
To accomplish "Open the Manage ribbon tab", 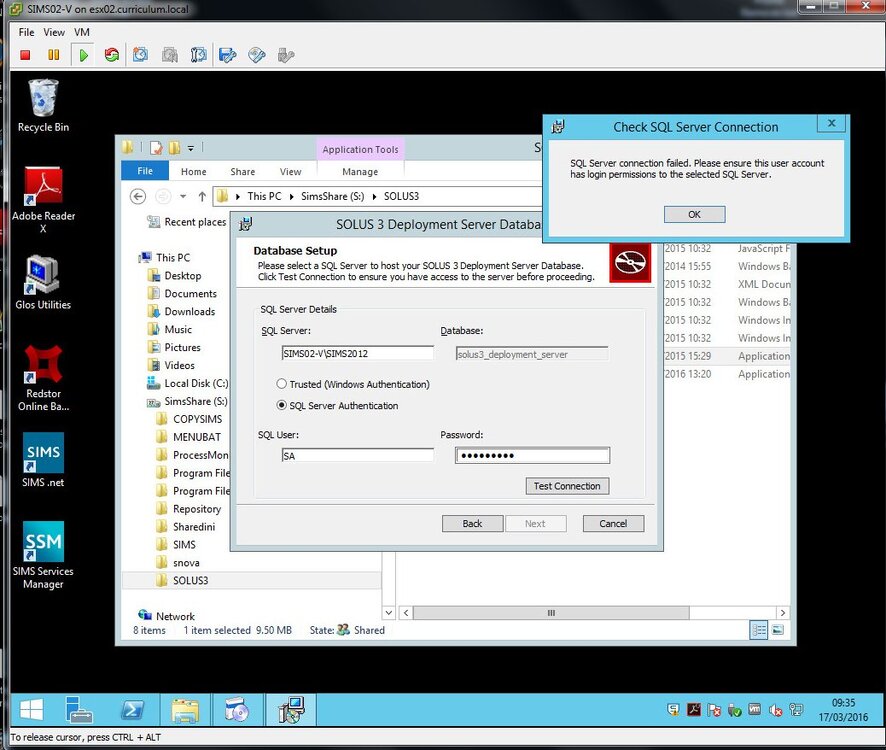I will [360, 172].
